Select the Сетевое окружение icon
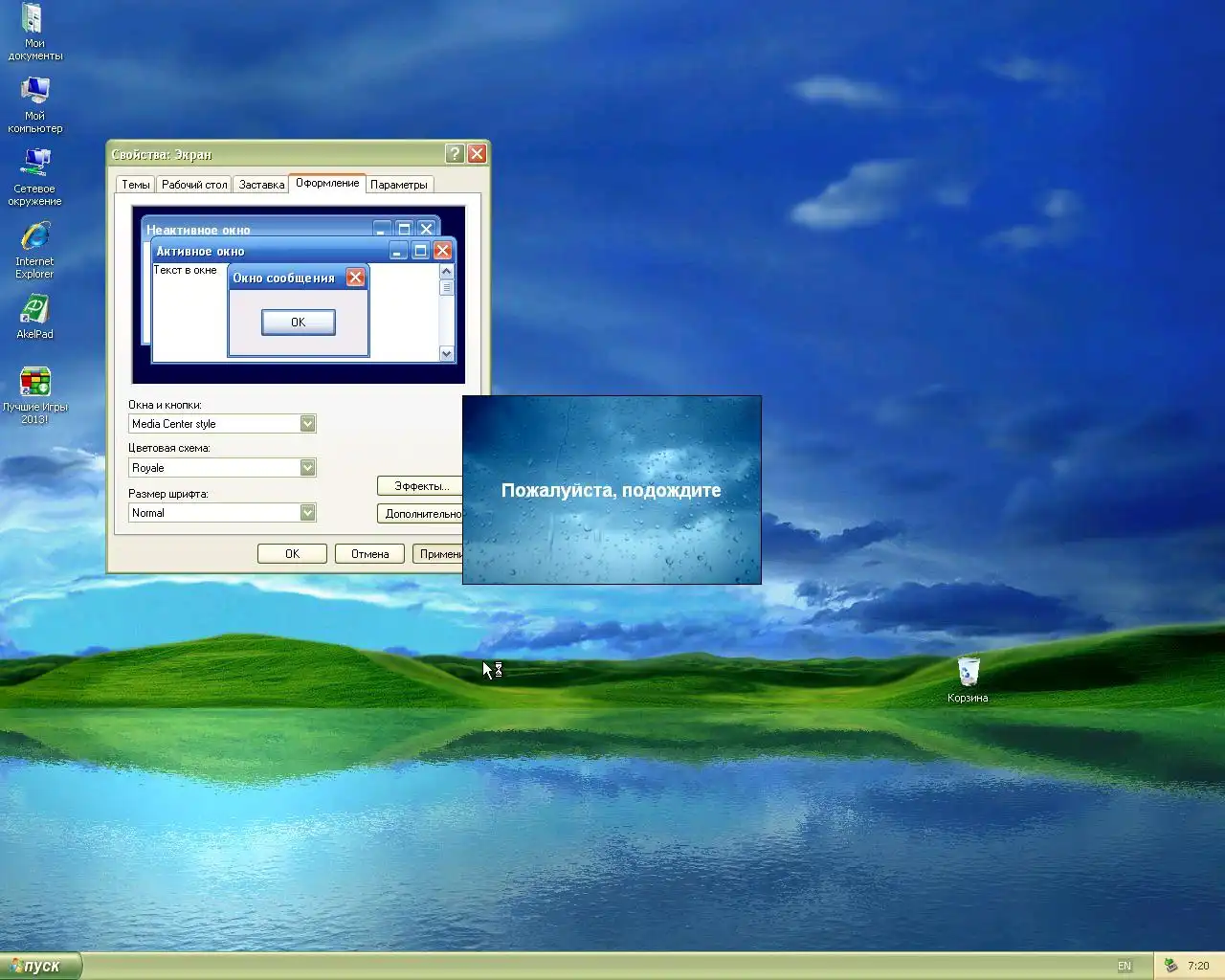The image size is (1225, 980). [x=34, y=177]
